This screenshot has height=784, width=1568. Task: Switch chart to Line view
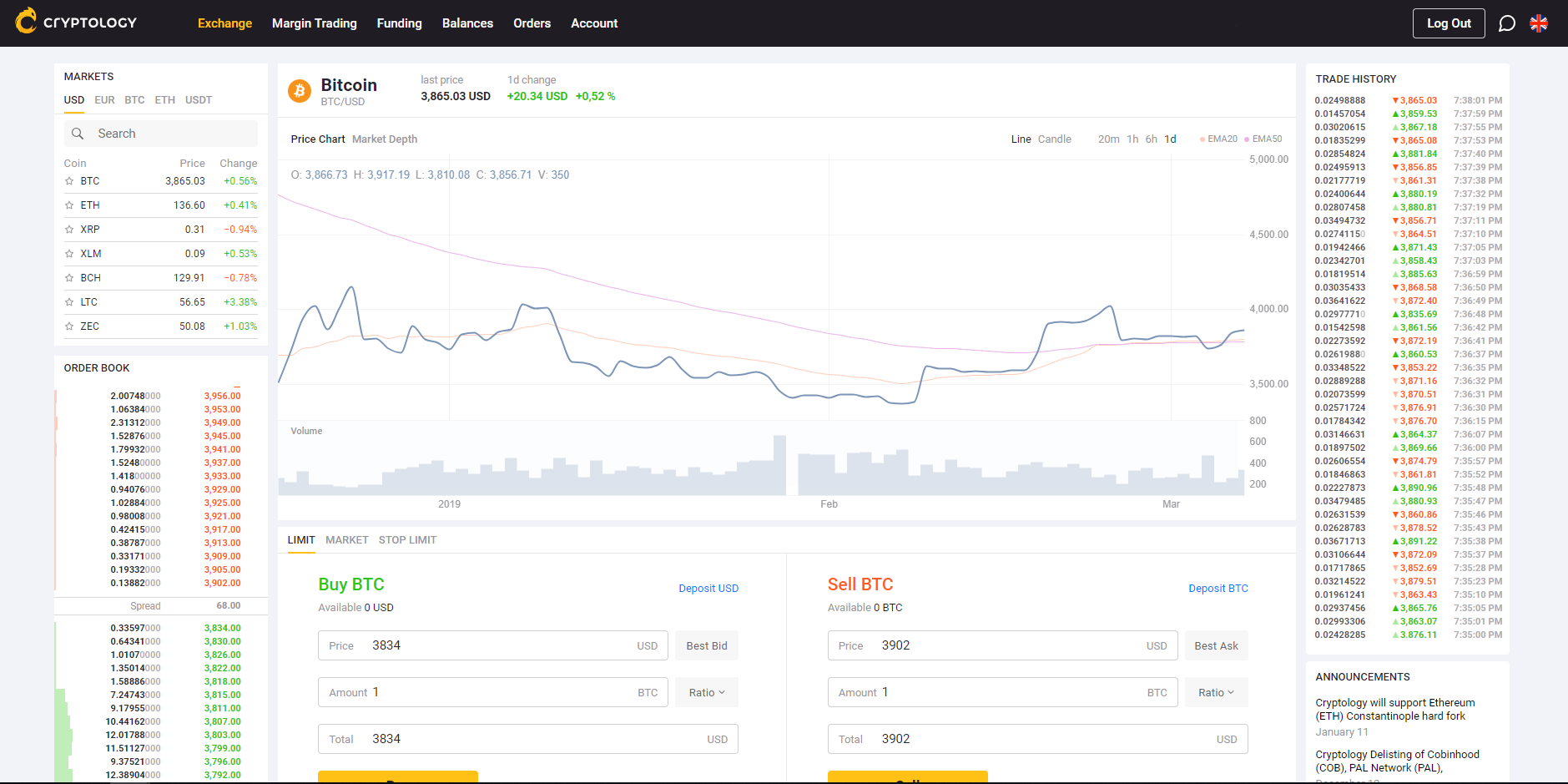[1021, 139]
